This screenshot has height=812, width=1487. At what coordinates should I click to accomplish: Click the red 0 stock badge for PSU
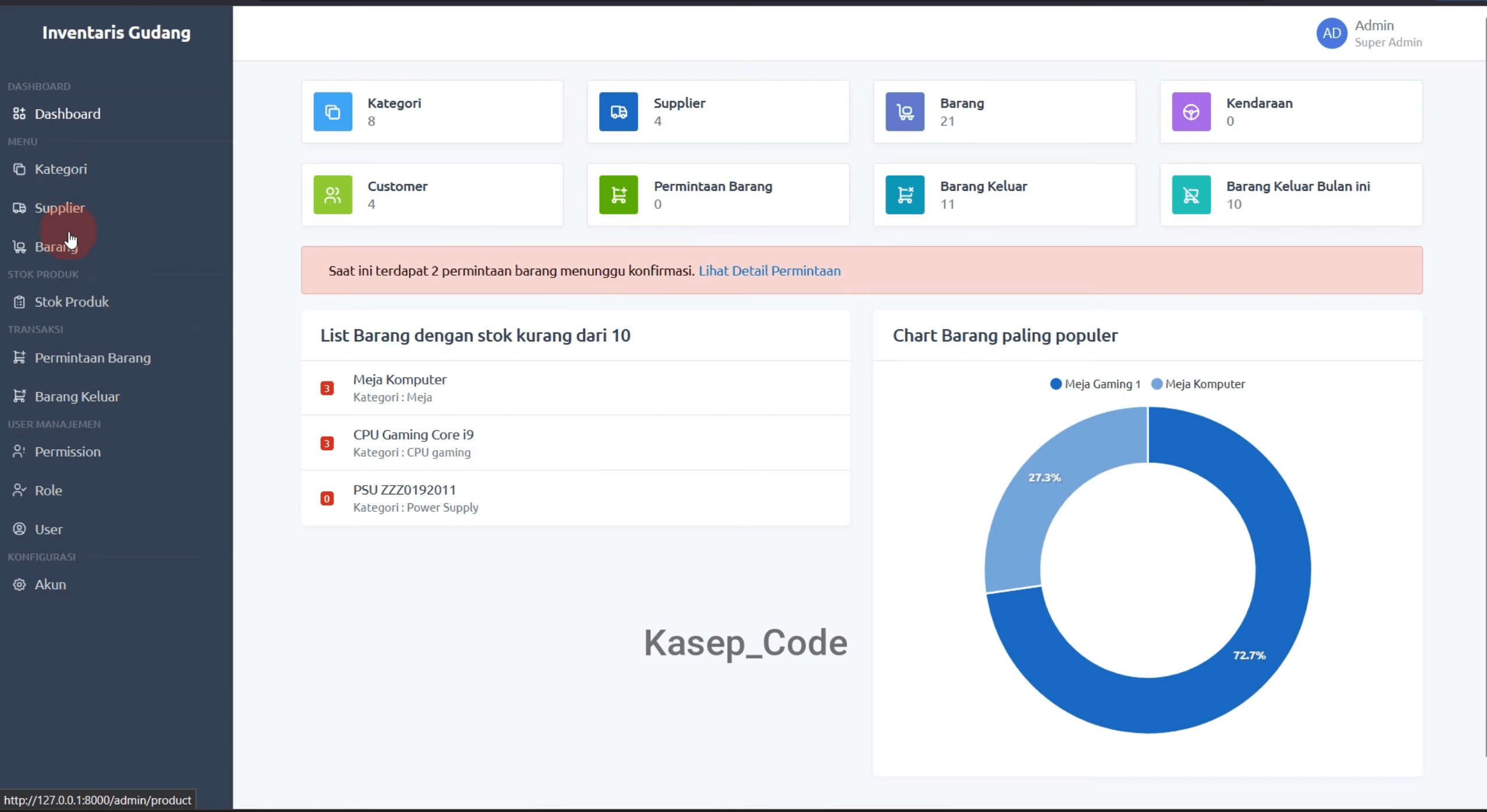point(327,498)
